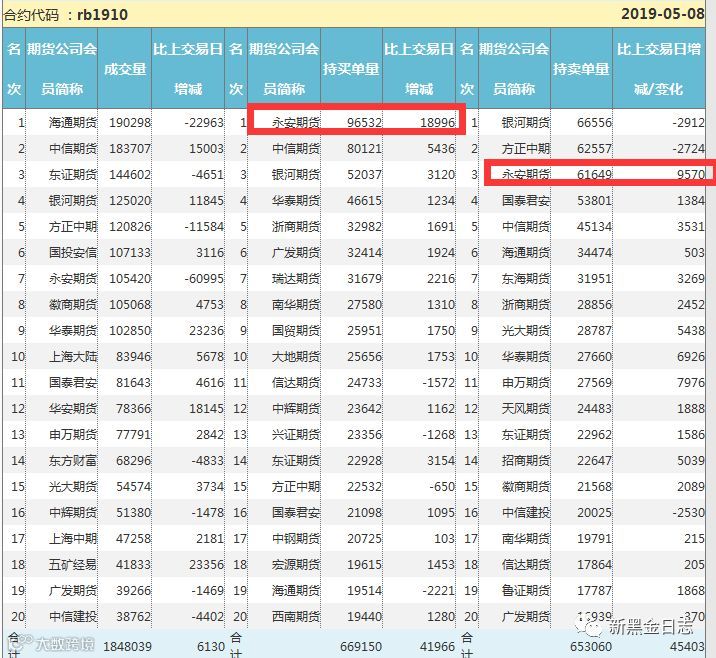This screenshot has width=716, height=658.
Task: Select the date 2019-05-08
Action: 663,14
